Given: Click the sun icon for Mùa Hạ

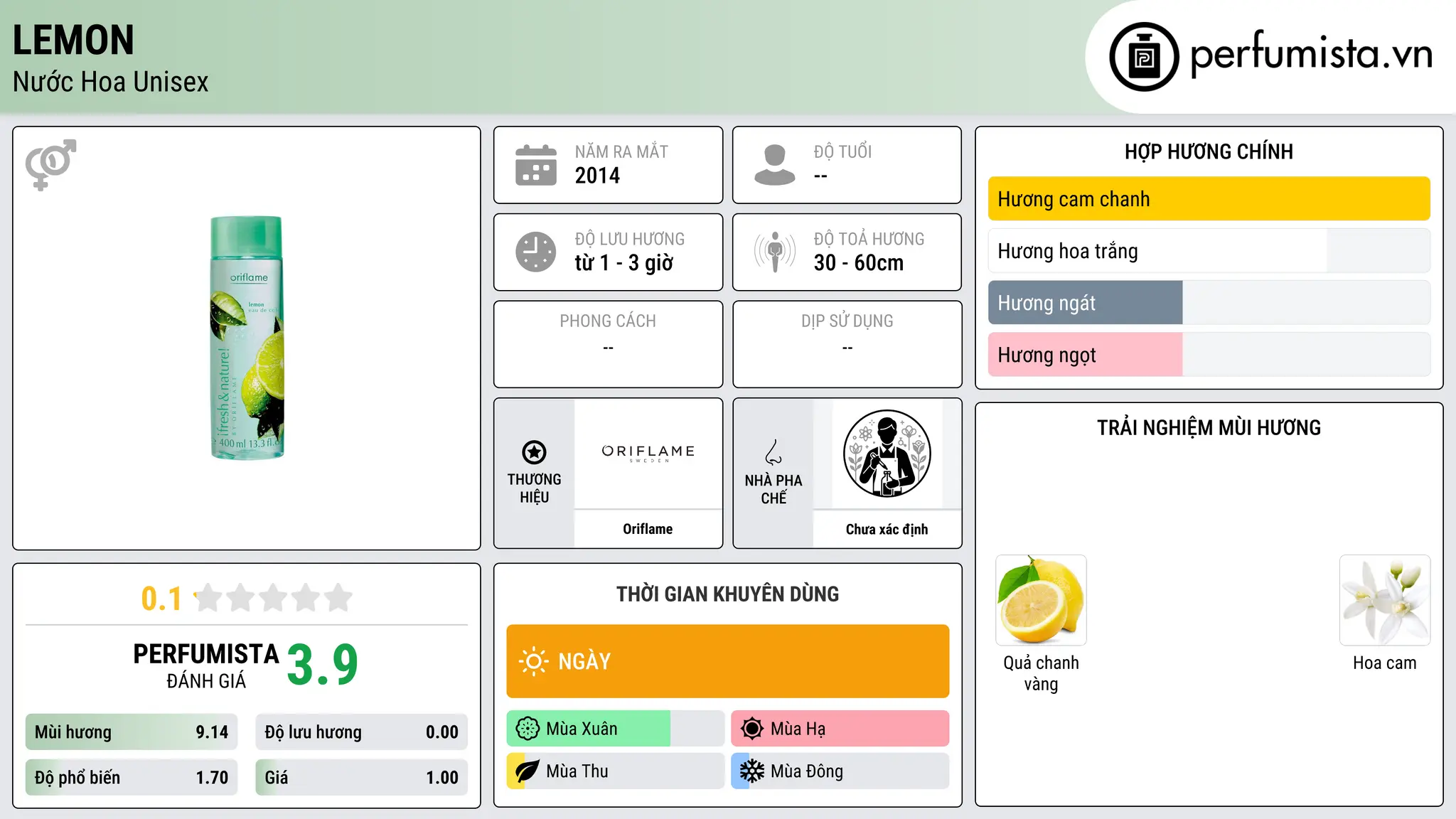Looking at the screenshot, I should click(x=752, y=729).
